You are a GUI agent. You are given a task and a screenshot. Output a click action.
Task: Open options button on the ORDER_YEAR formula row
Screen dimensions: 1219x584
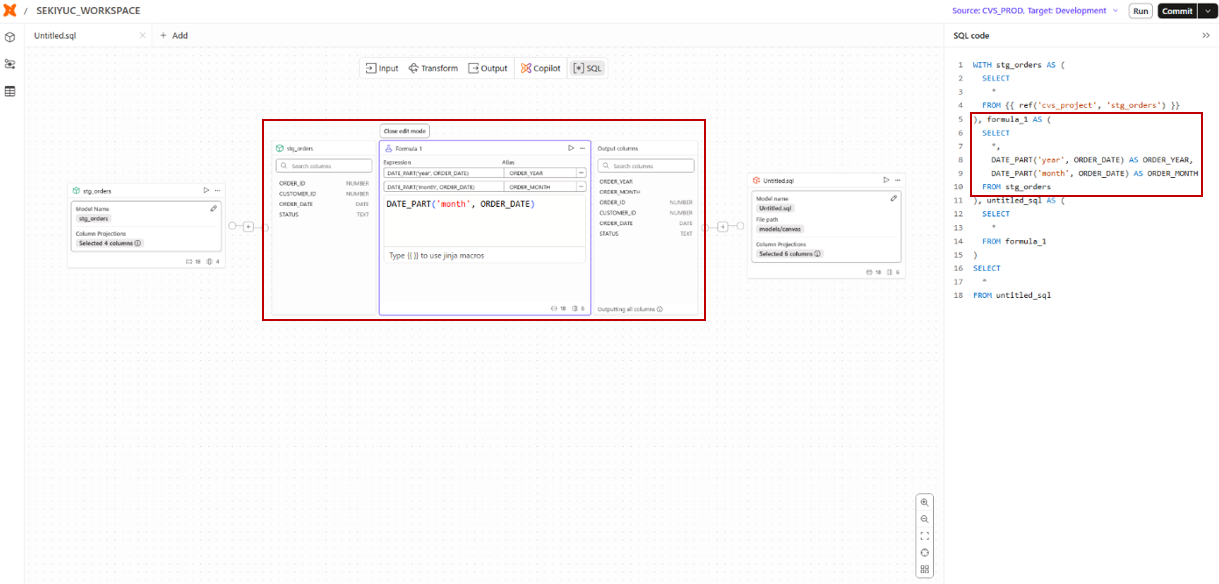(581, 173)
